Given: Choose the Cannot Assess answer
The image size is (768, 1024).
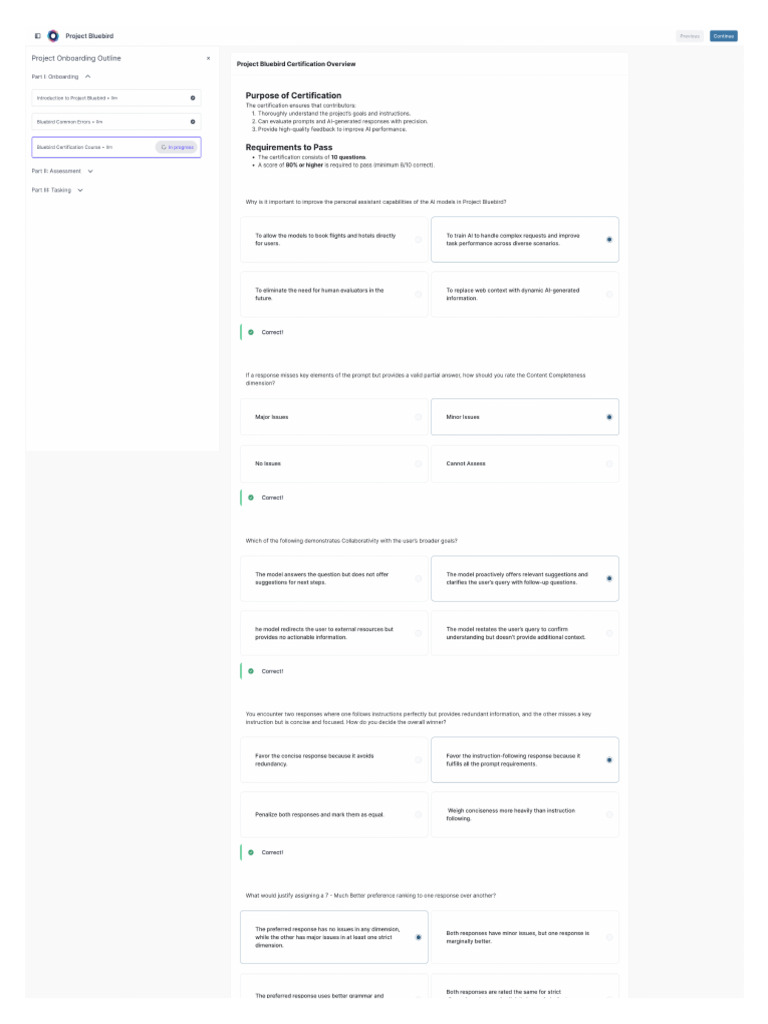Looking at the screenshot, I should click(x=525, y=464).
